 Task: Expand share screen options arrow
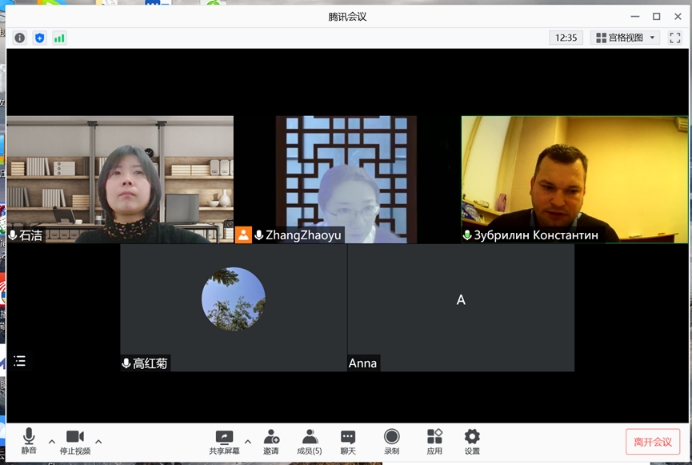coord(248,441)
